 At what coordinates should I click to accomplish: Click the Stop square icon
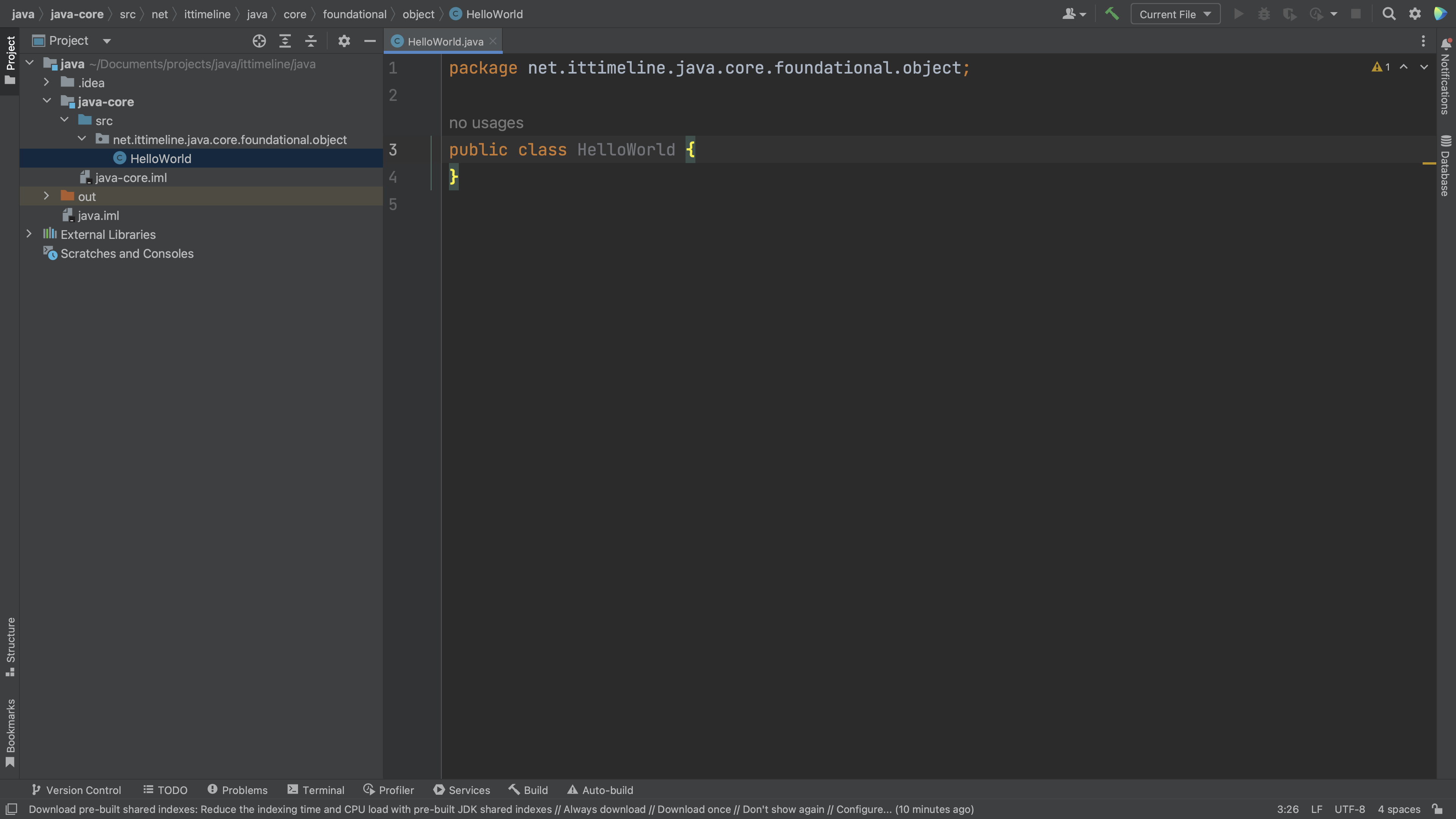point(1356,14)
